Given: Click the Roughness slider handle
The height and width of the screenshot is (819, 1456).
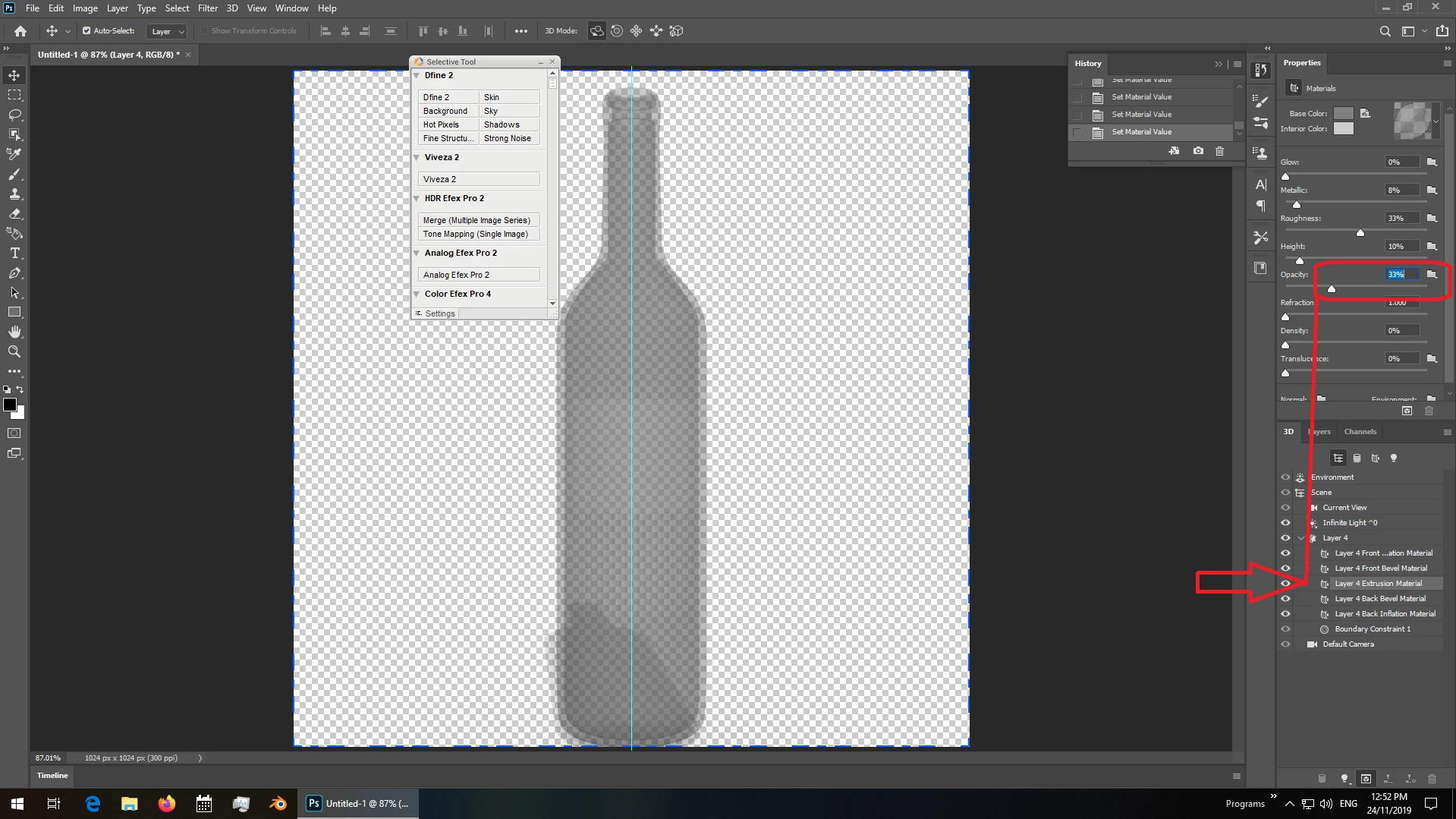Looking at the screenshot, I should [x=1360, y=232].
